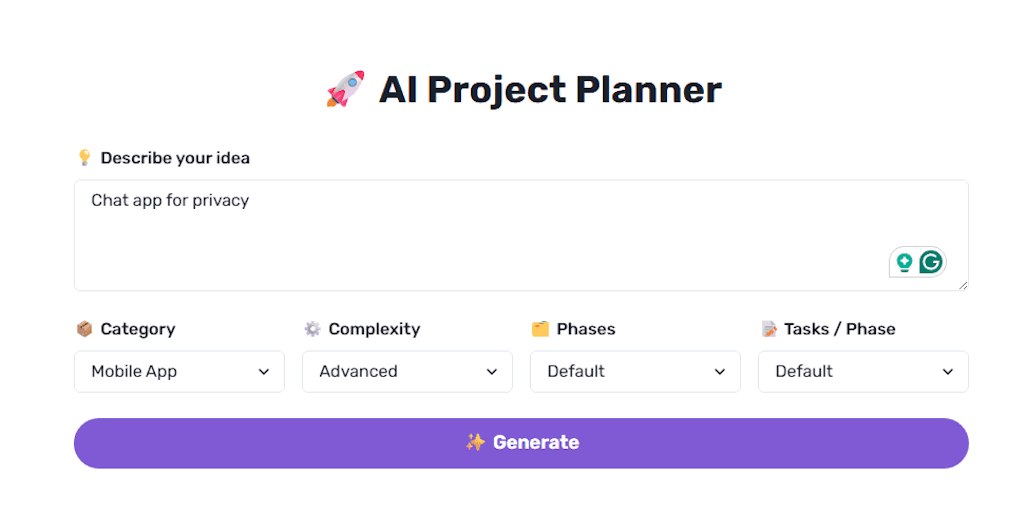Click the green lightbulb extension icon in textarea
Viewport: 1024px width, 512px height.
click(x=904, y=262)
